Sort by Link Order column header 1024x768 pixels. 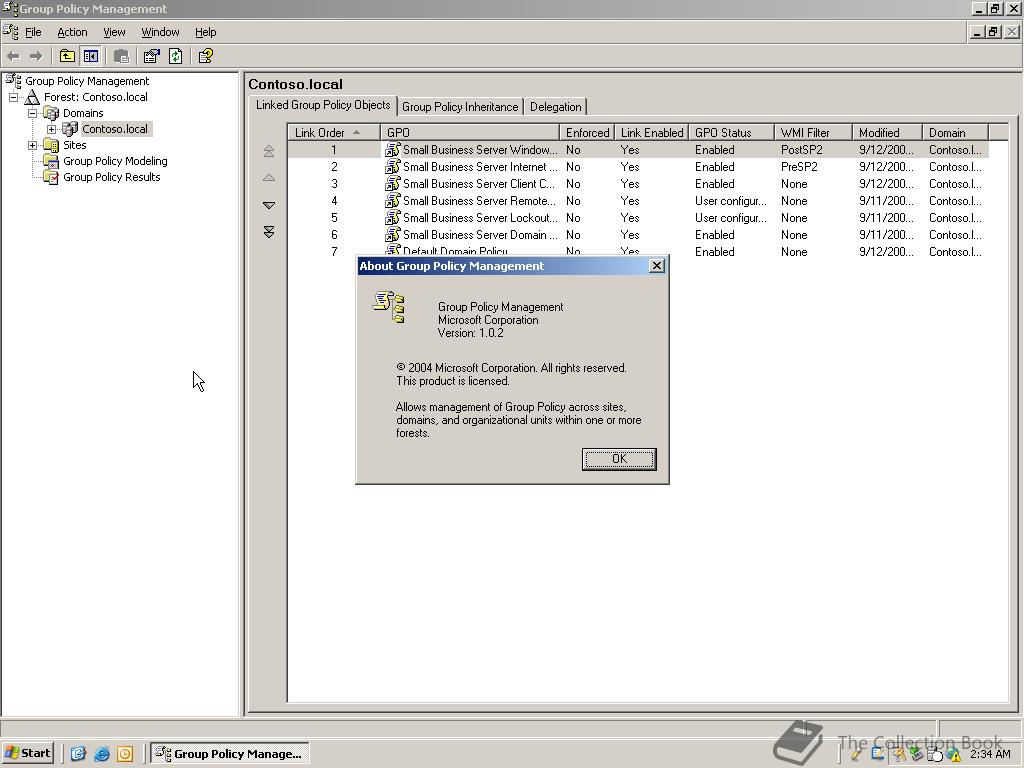coord(334,133)
